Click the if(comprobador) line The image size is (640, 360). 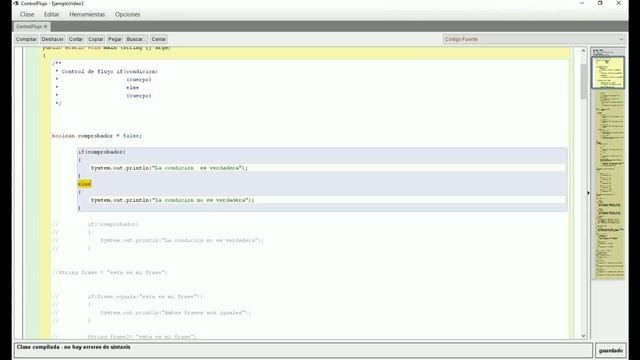pyautogui.click(x=102, y=152)
